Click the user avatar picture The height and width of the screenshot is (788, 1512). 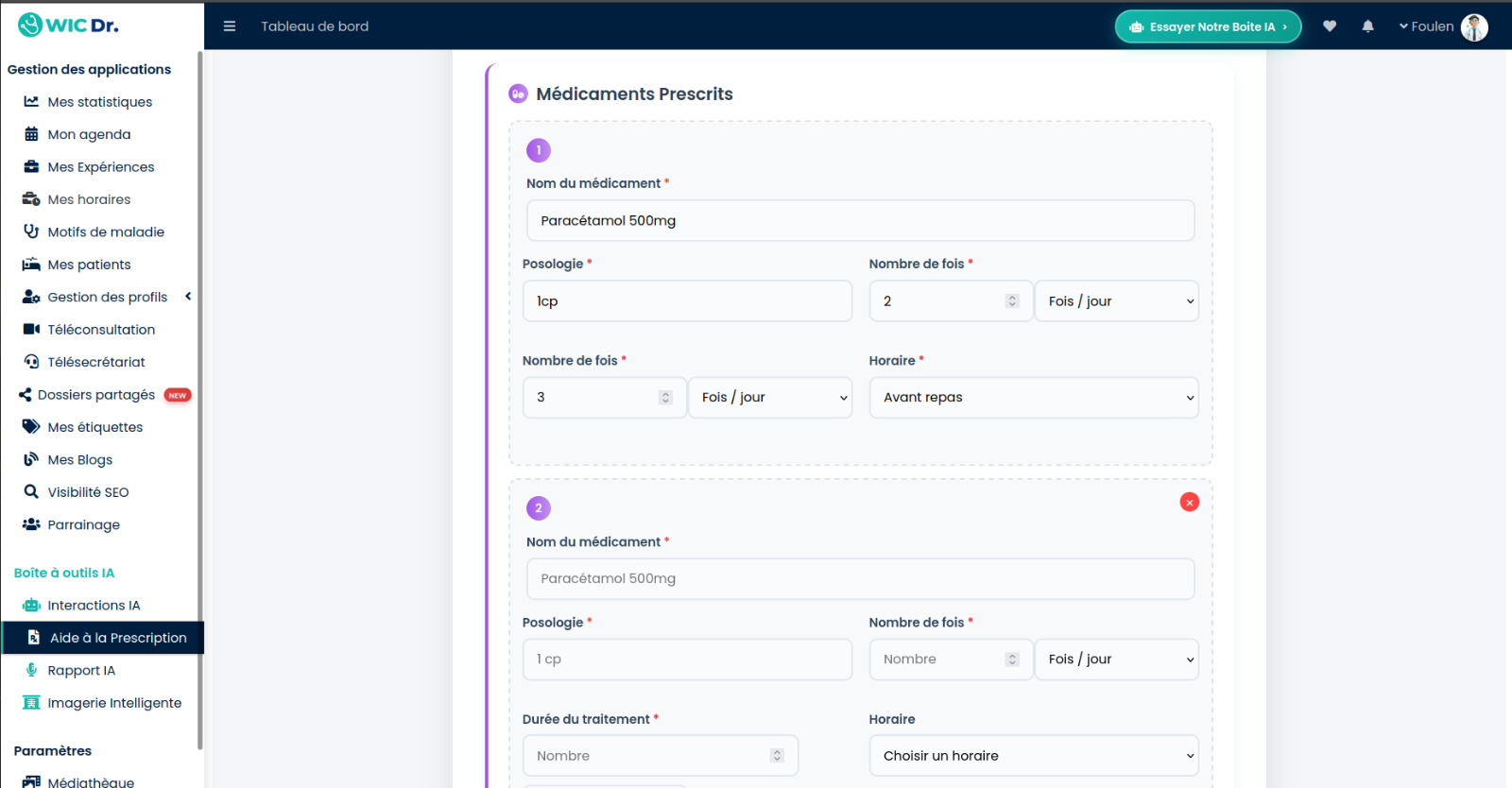coord(1474,27)
